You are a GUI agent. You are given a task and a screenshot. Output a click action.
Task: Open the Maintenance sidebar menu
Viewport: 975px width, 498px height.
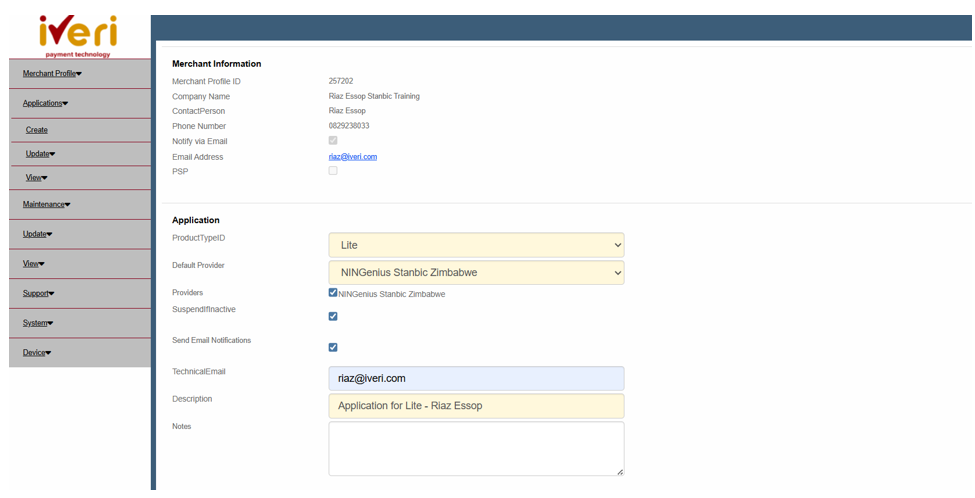click(x=47, y=204)
